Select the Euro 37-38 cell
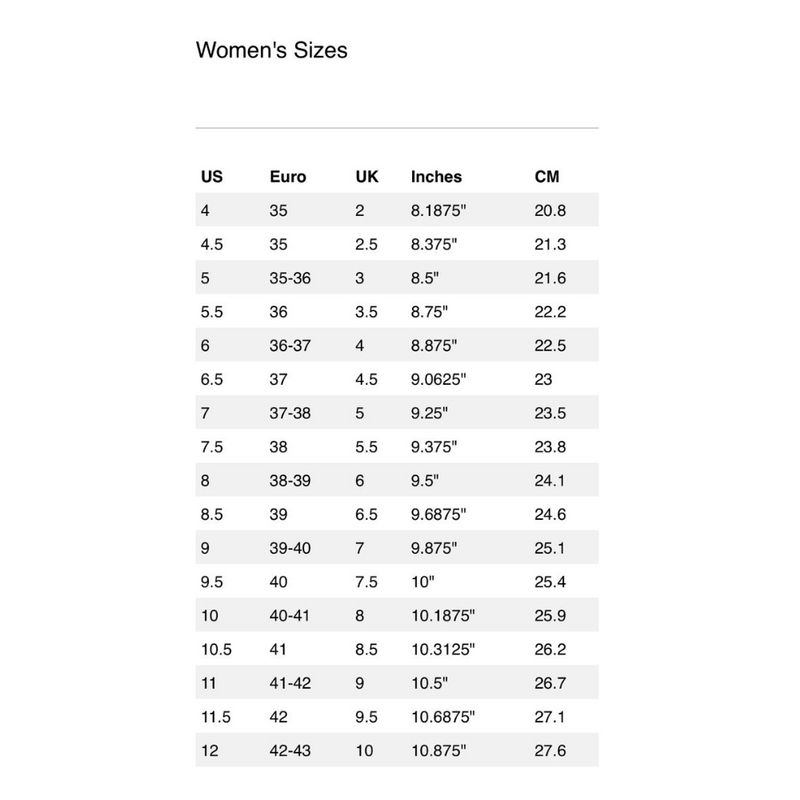 coord(290,414)
